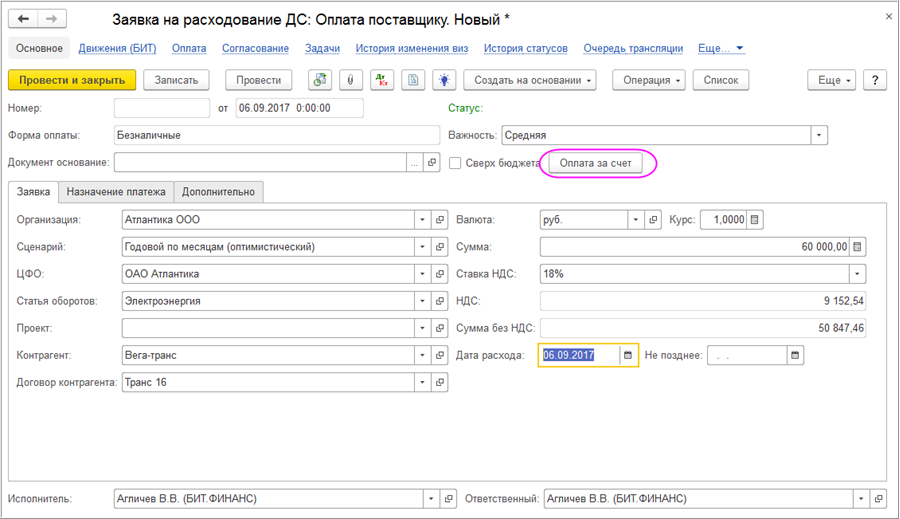Switch to the Назначение платежа tab
Image resolution: width=900 pixels, height=519 pixels.
[115, 191]
